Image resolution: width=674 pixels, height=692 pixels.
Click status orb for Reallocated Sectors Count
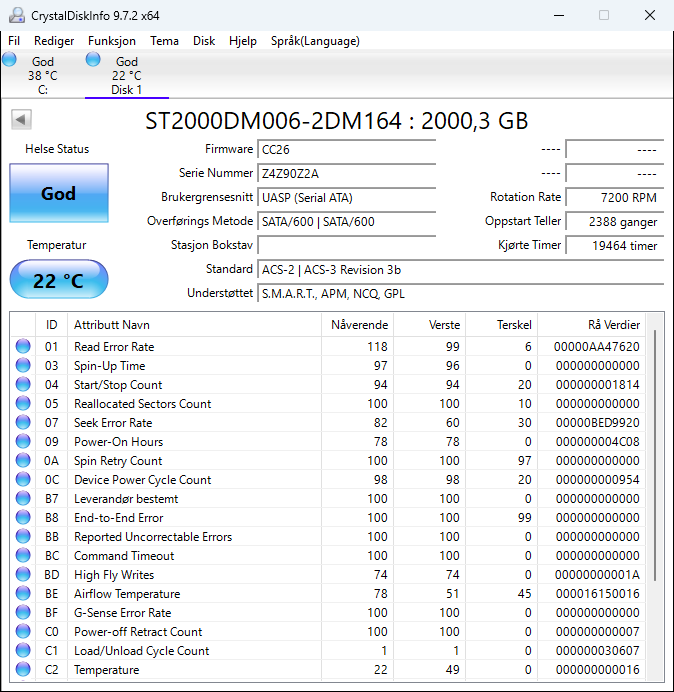coord(23,403)
